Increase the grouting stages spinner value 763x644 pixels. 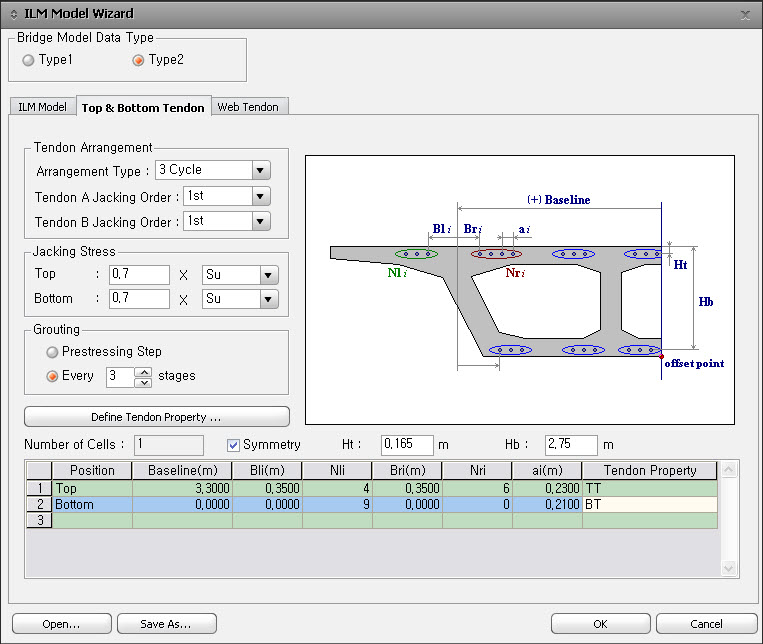point(143,371)
